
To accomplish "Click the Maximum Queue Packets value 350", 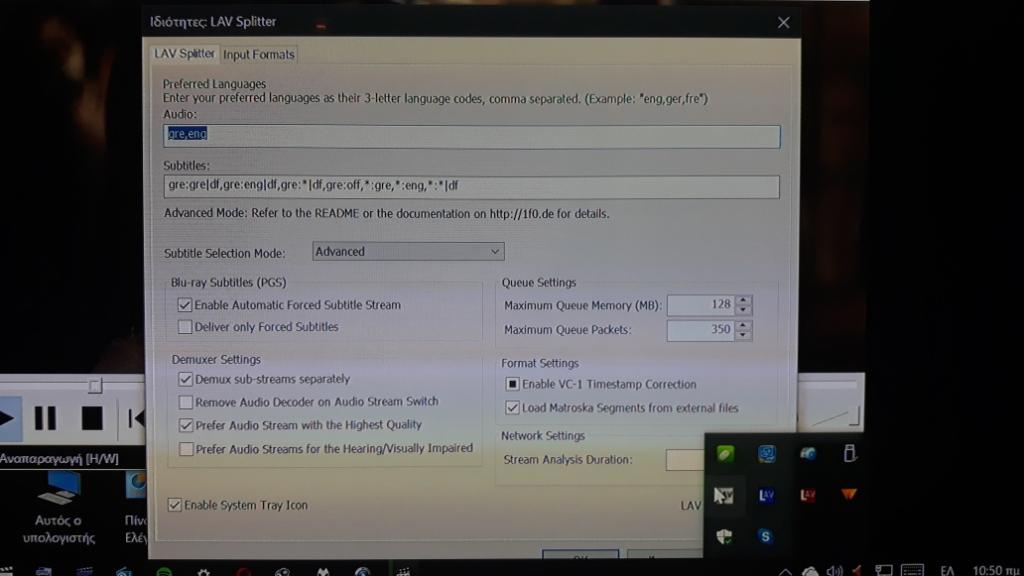I will click(701, 330).
